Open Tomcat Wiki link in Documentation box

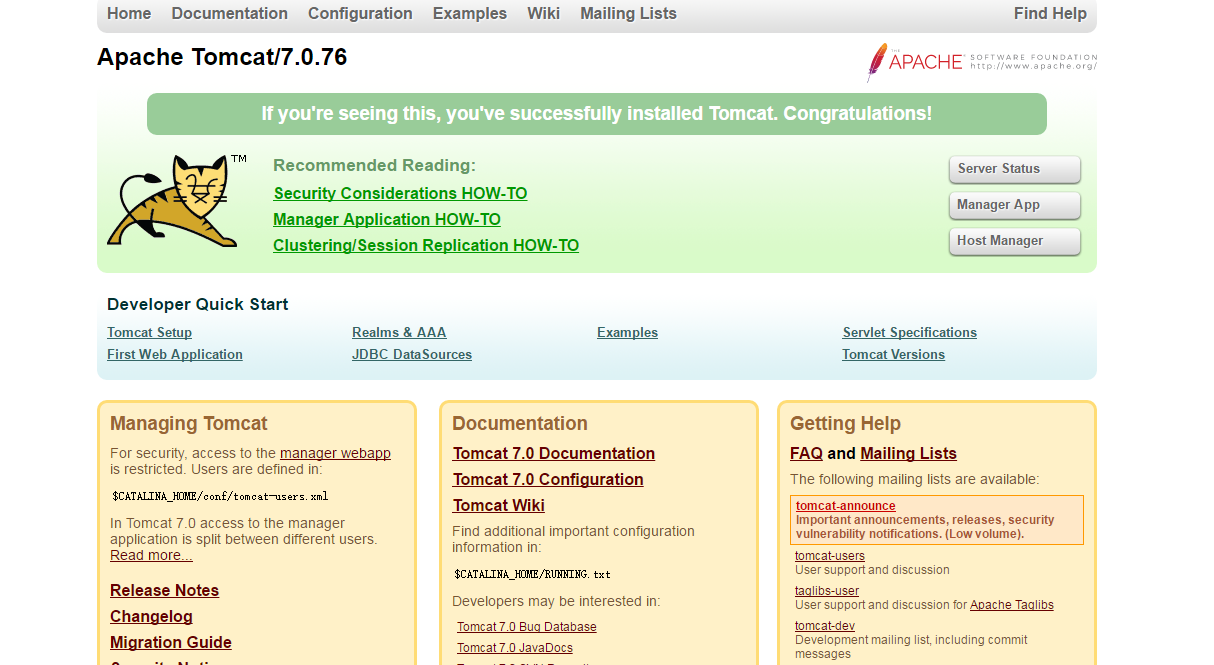[x=499, y=506]
